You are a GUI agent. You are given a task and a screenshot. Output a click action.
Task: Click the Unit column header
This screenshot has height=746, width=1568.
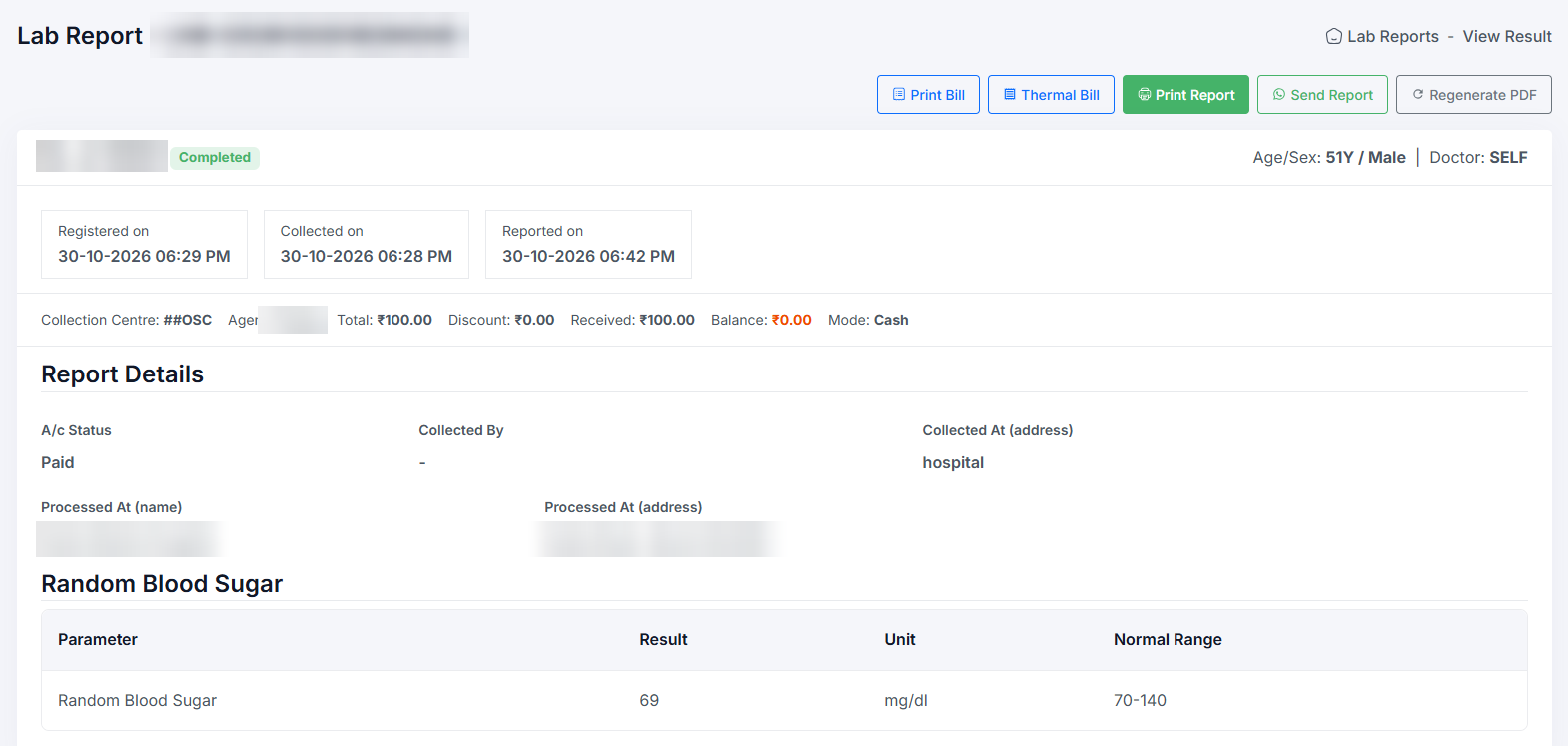900,639
